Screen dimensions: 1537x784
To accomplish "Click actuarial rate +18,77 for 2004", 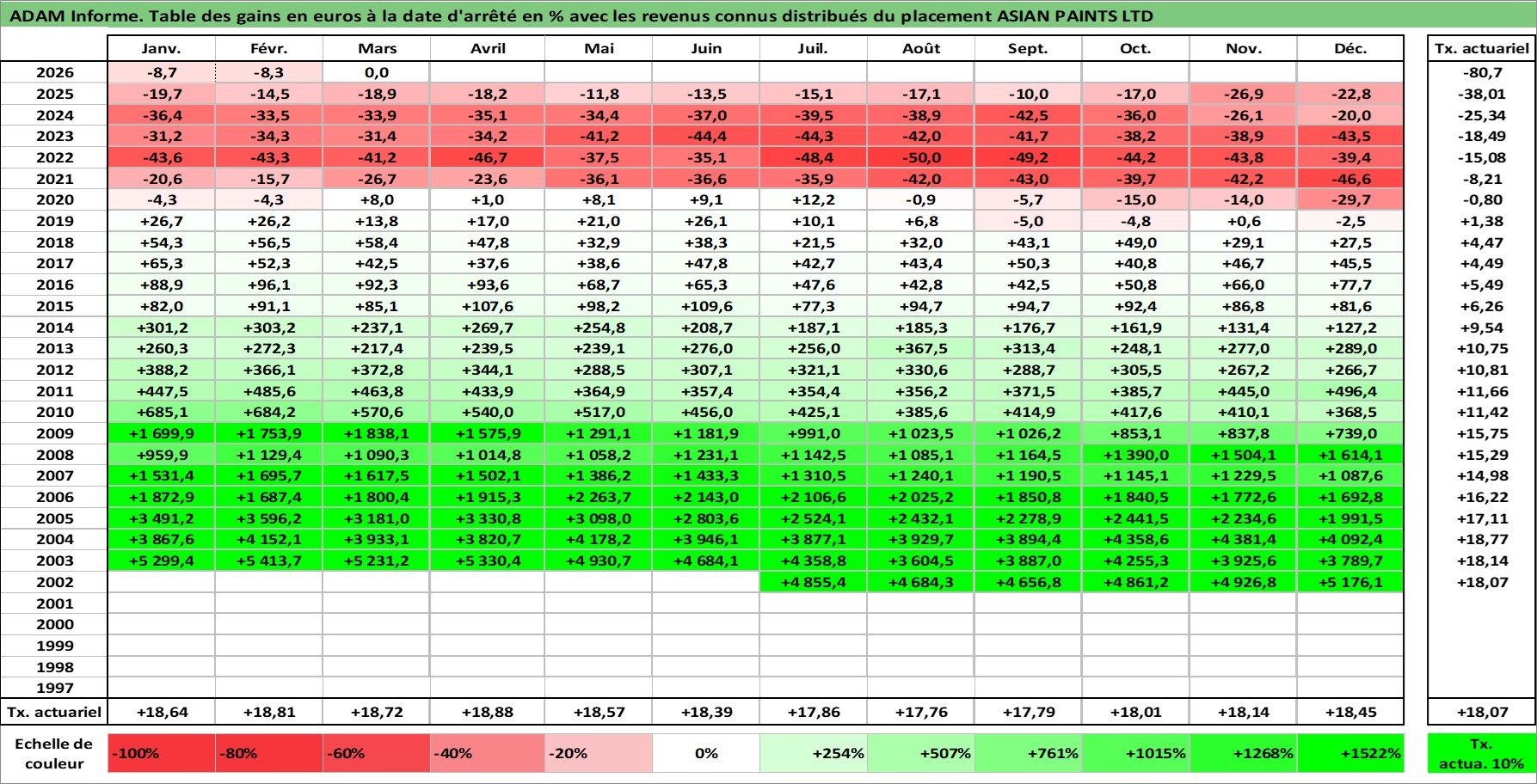I will point(1482,539).
